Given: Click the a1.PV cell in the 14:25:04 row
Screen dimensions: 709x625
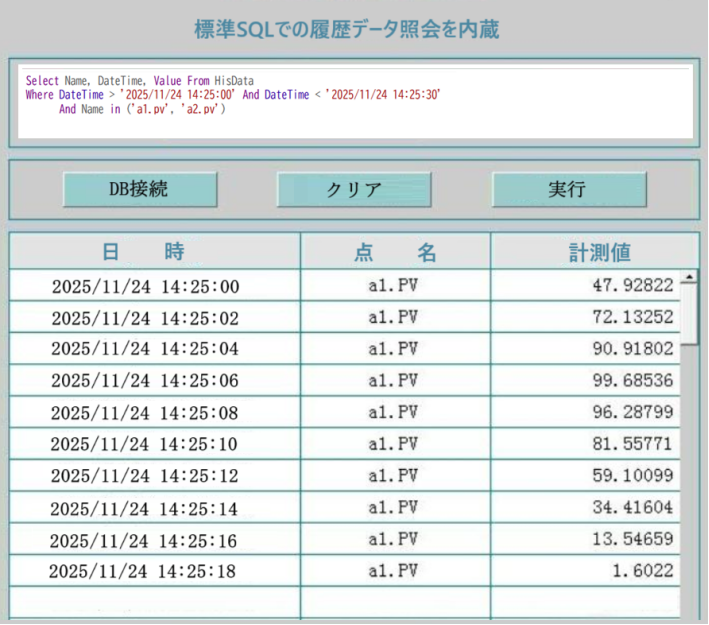Looking at the screenshot, I should pyautogui.click(x=393, y=349).
